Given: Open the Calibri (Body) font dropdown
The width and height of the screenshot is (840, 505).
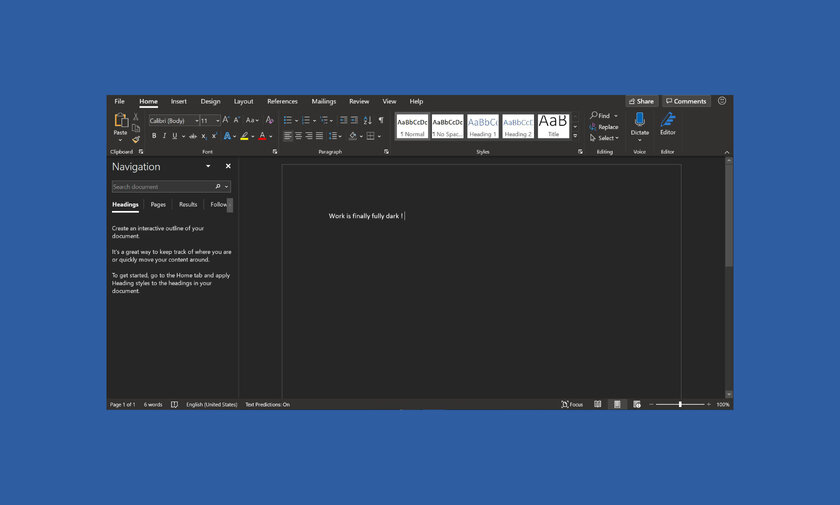Looking at the screenshot, I should pos(197,120).
